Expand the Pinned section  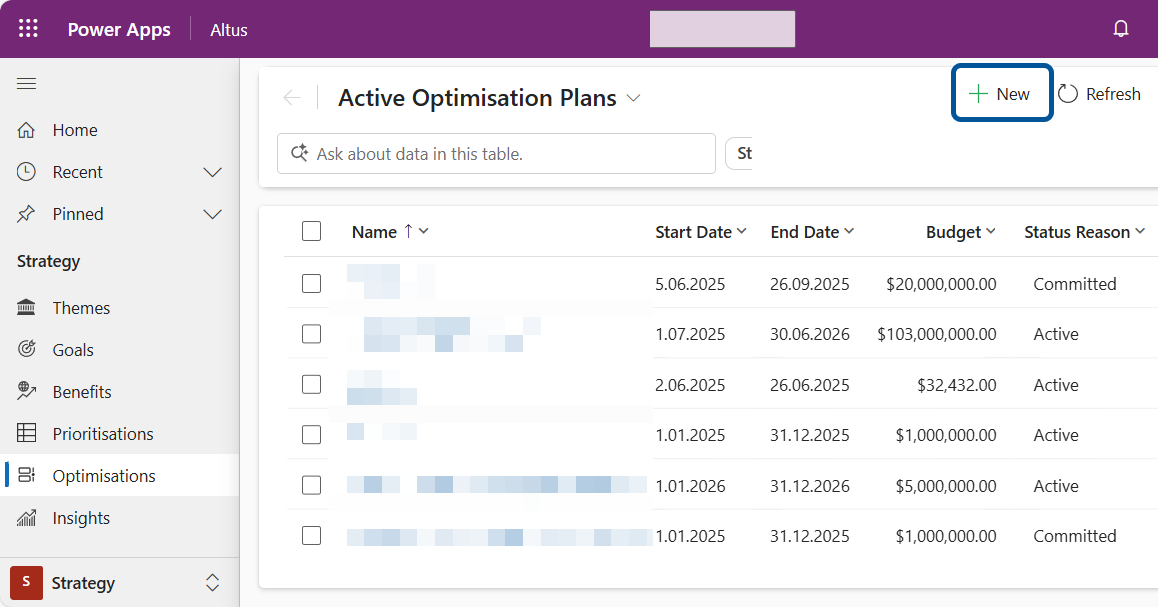click(x=212, y=214)
